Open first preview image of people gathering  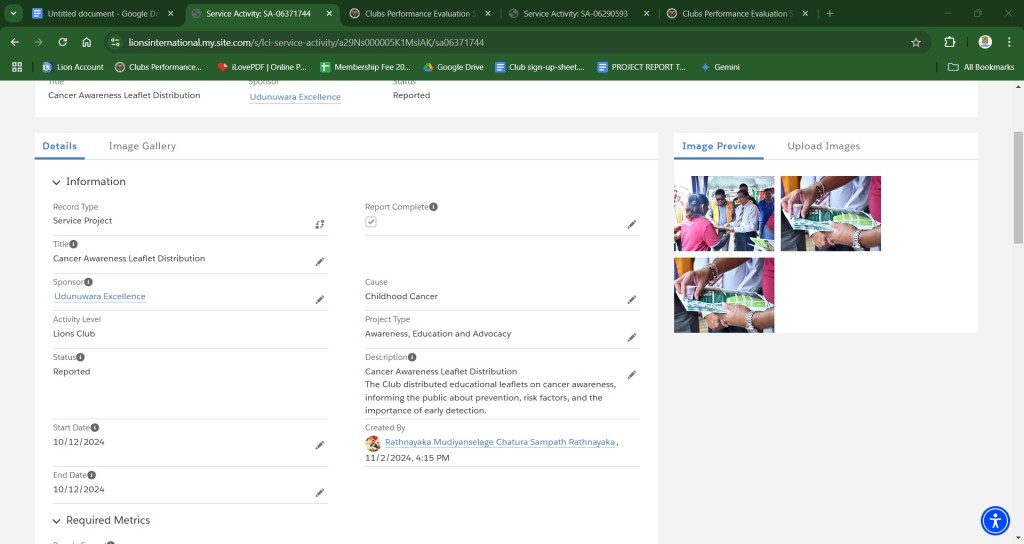(724, 214)
